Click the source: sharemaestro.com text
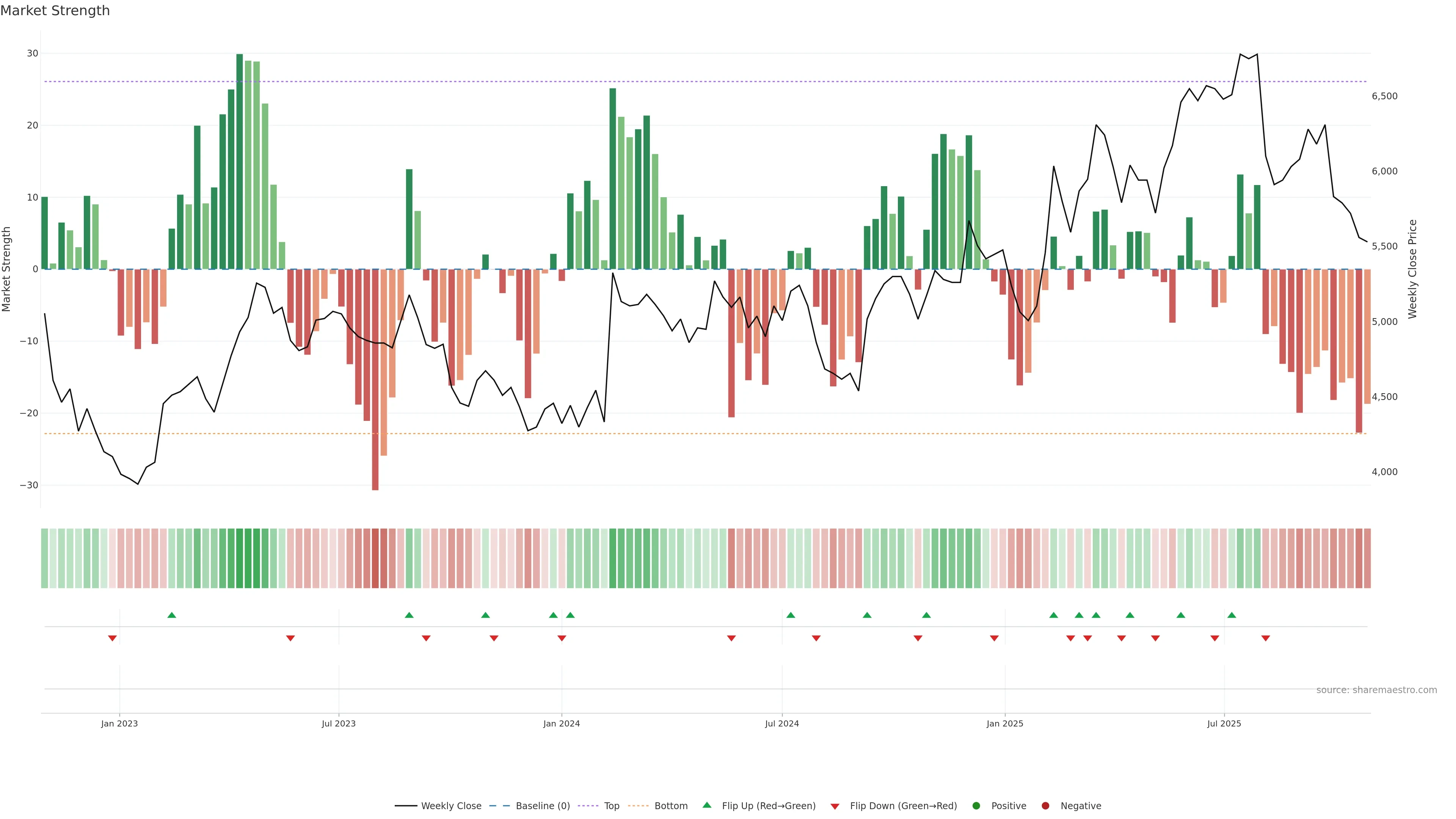Image resolution: width=1456 pixels, height=819 pixels. (1376, 690)
